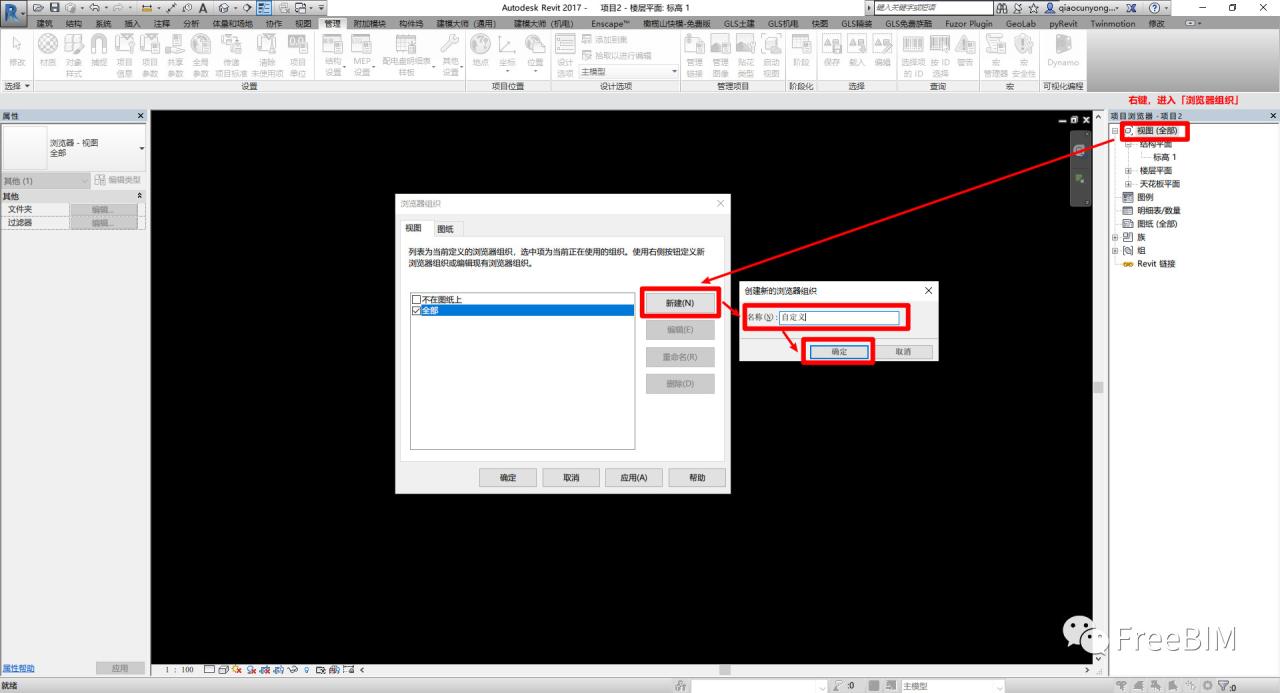
Task: Confirm new organization with 确定 in small dialog
Action: (x=838, y=352)
